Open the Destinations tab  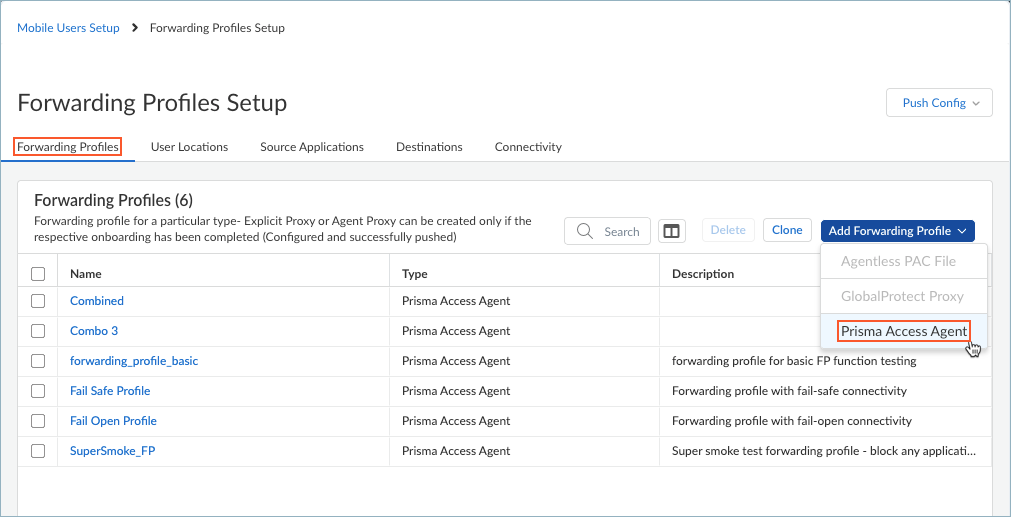point(429,147)
